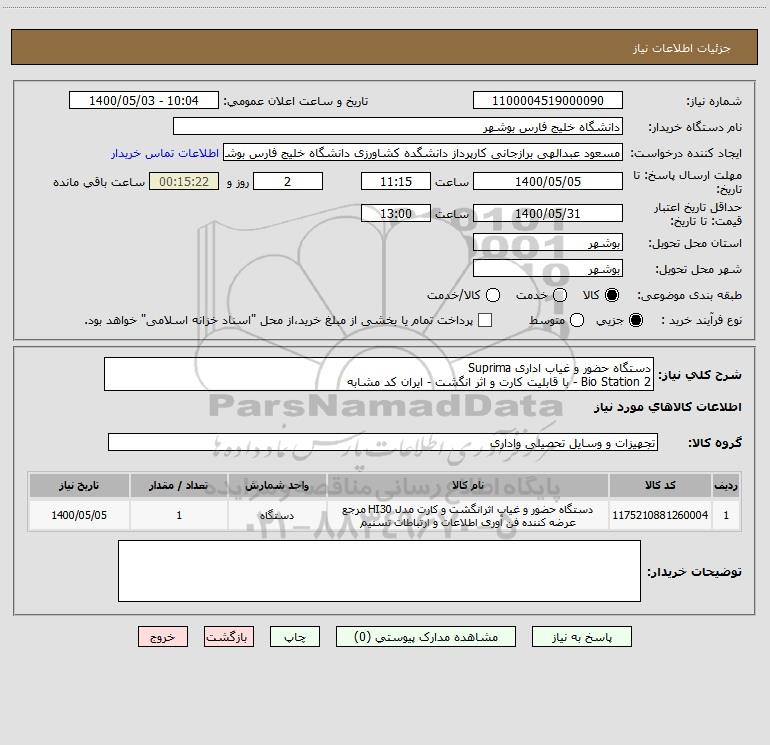The width and height of the screenshot is (770, 745).
Task: Open the اطلاعات تماس خریدار link
Action: click(165, 153)
